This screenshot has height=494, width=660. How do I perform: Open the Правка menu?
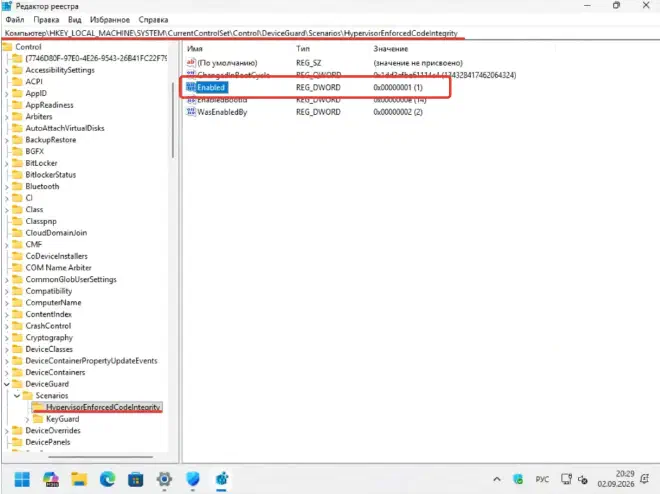46,20
